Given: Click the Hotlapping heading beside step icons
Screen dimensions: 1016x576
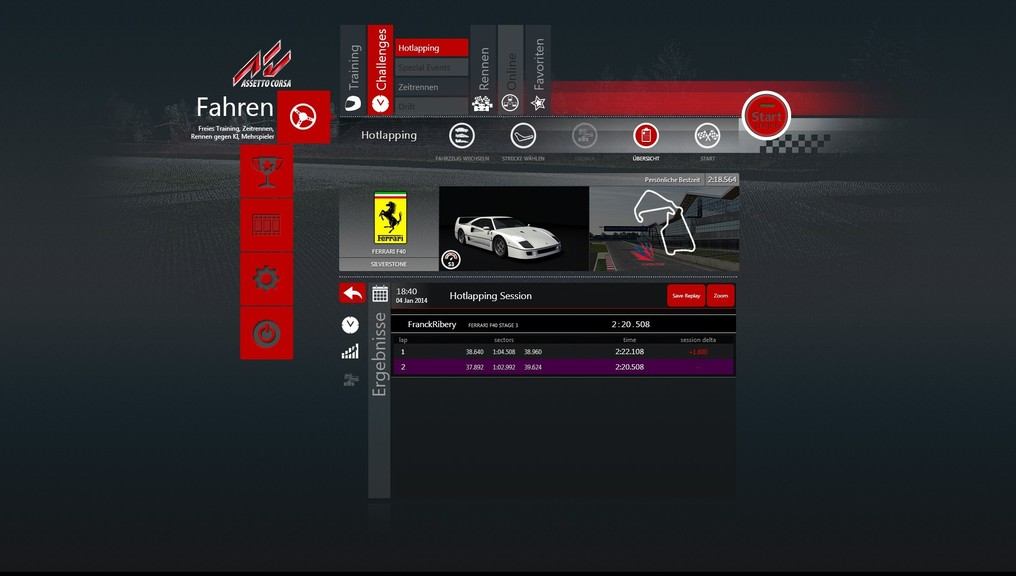Looking at the screenshot, I should tap(389, 135).
